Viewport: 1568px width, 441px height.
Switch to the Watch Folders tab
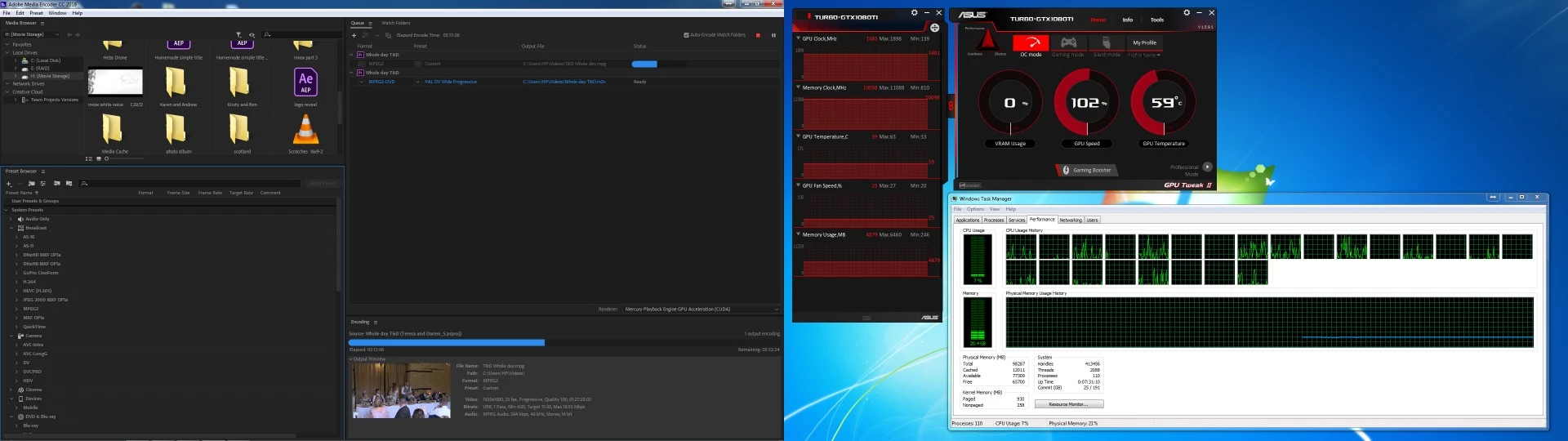[x=396, y=23]
